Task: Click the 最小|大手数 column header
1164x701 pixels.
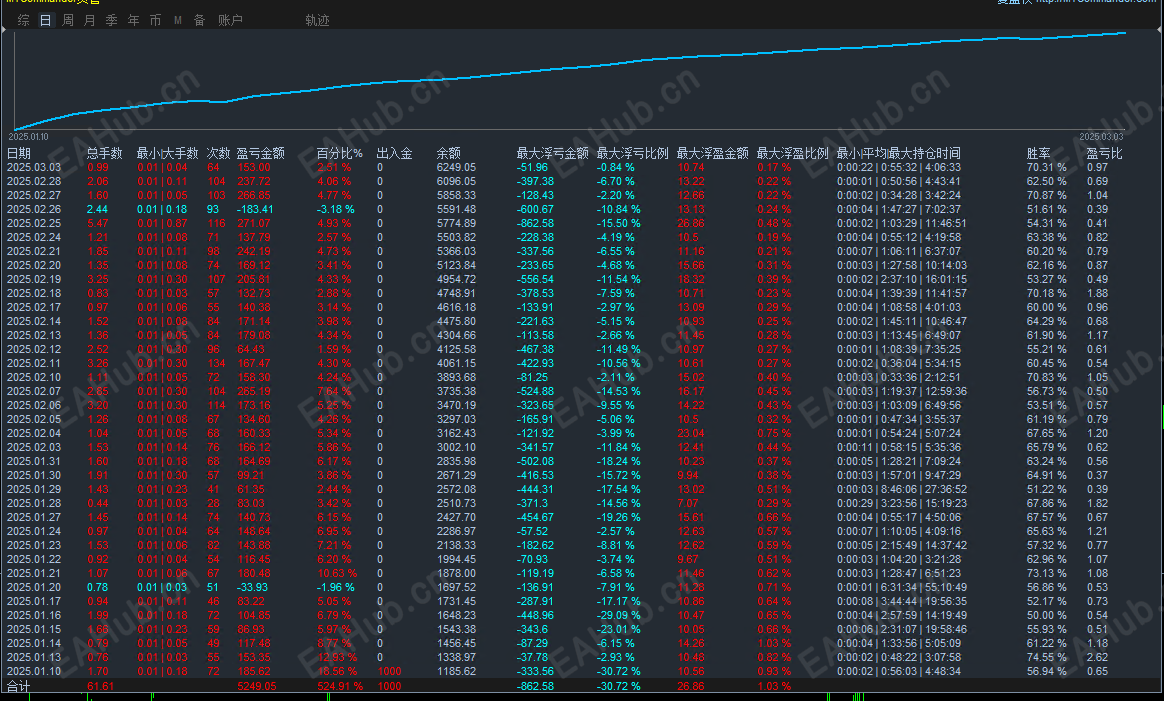Action: click(167, 153)
